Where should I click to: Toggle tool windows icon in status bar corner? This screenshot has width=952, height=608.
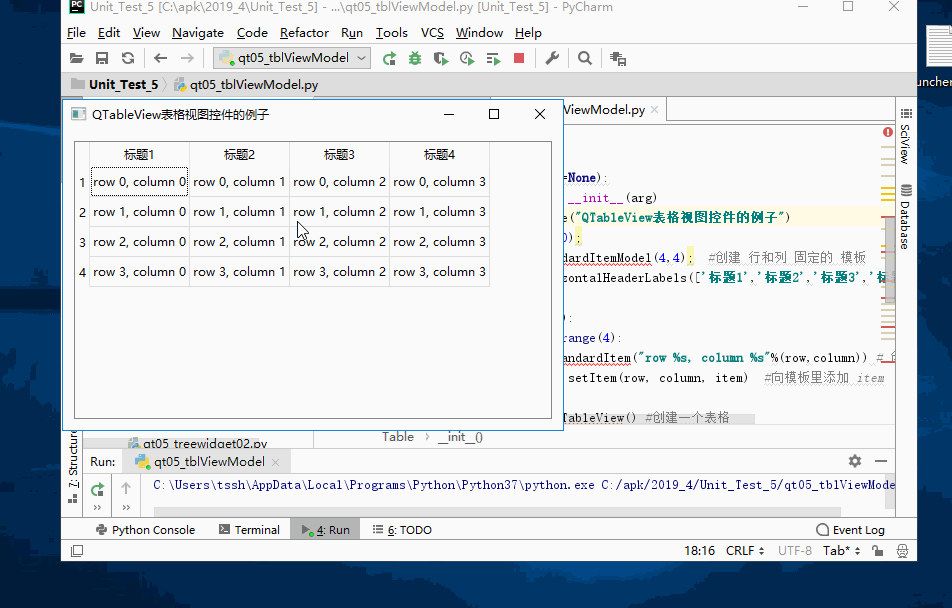(77, 551)
